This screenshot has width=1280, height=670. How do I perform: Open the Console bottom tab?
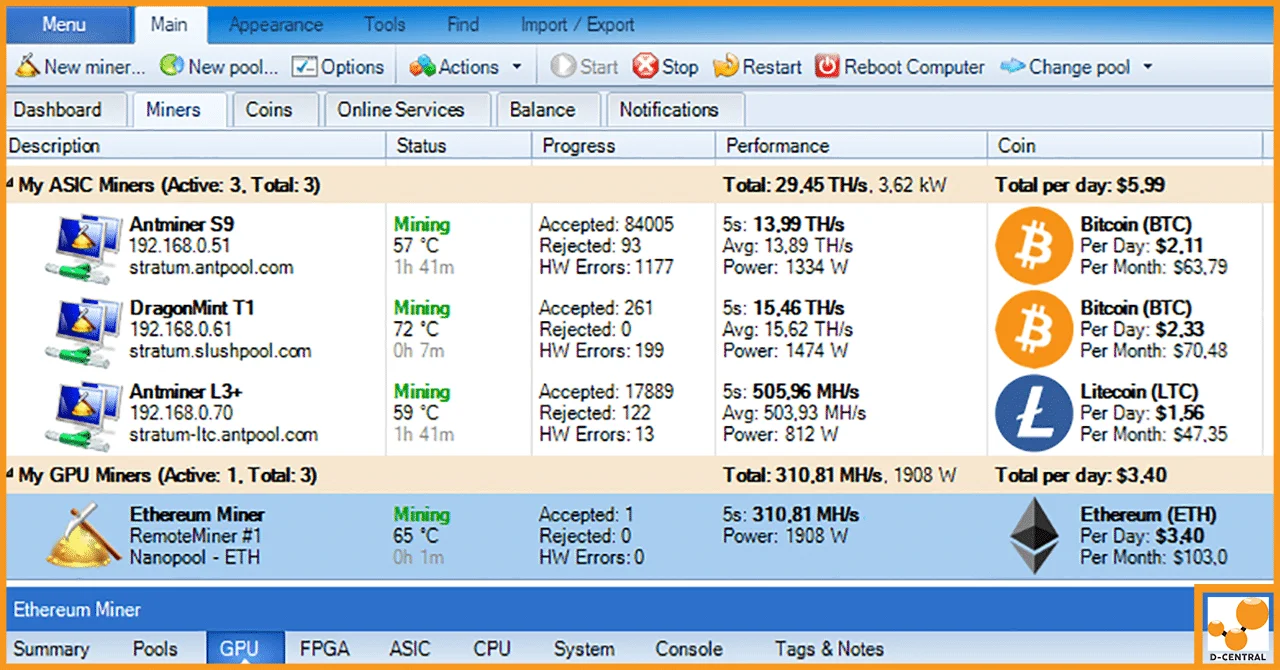[689, 649]
